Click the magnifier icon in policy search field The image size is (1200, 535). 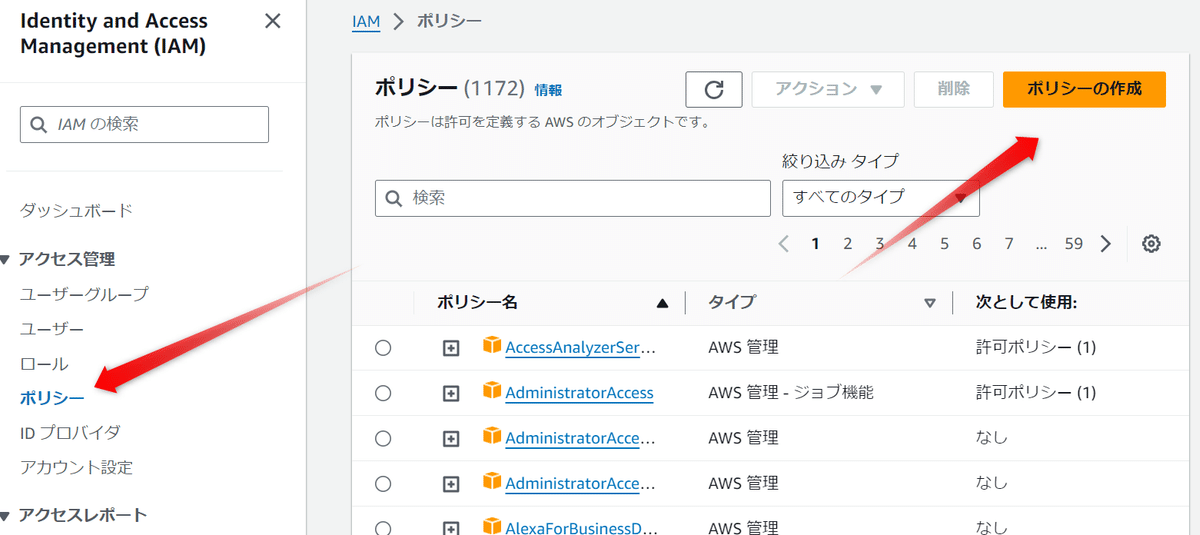coord(394,198)
